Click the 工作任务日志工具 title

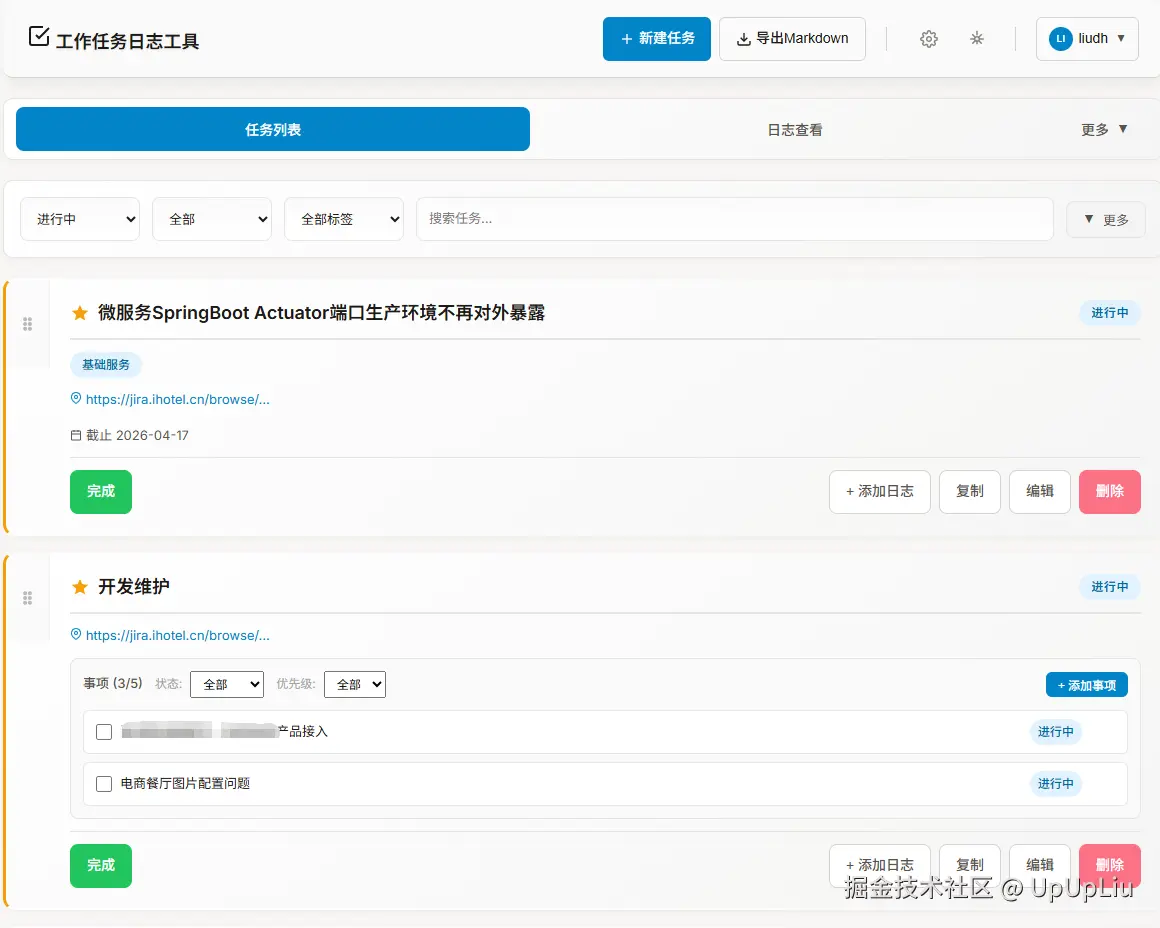pyautogui.click(x=127, y=41)
